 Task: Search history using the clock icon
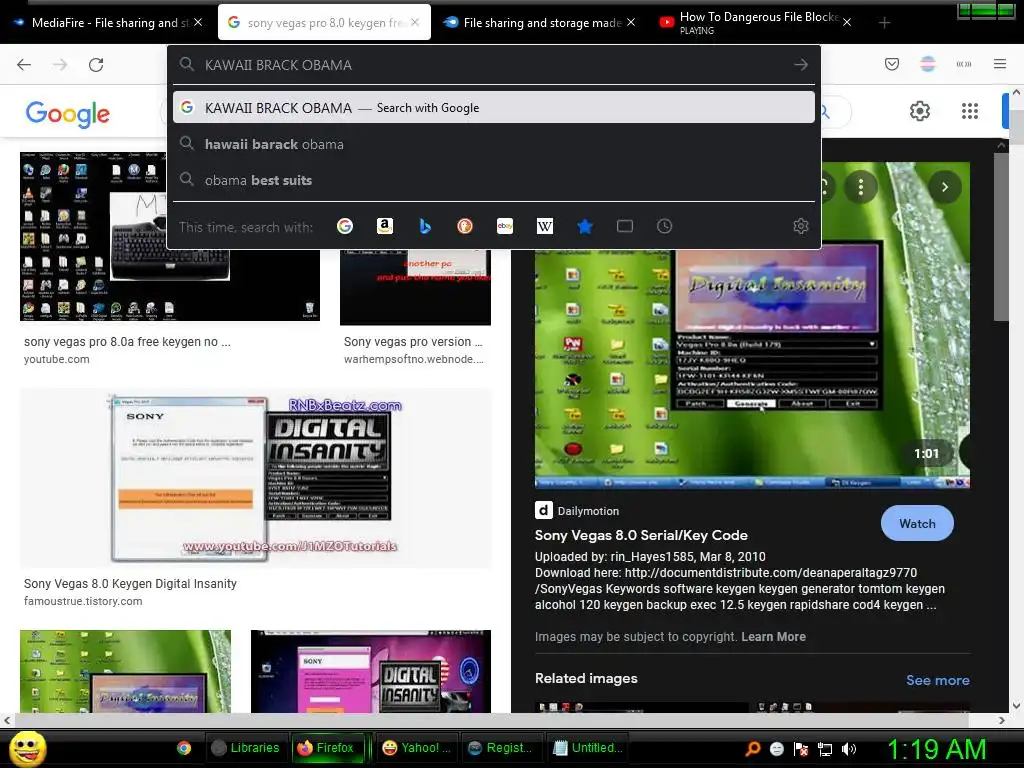[664, 226]
